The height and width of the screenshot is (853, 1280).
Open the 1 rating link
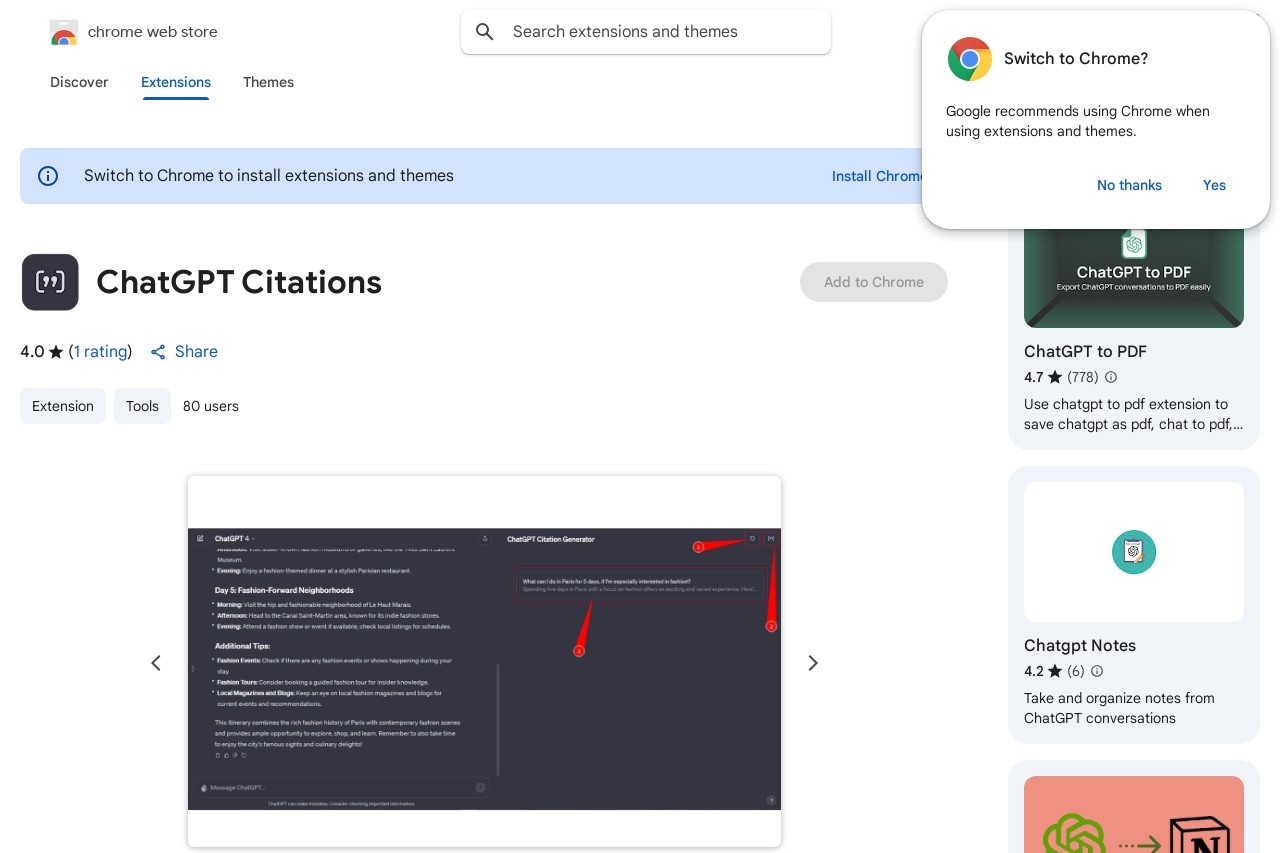(101, 352)
